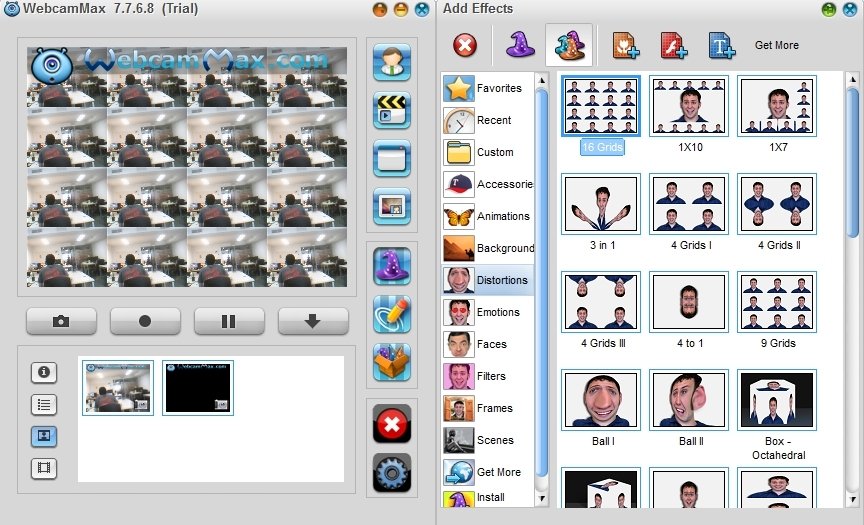Open the Faces category
Screen dimensions: 864x525
[488, 344]
